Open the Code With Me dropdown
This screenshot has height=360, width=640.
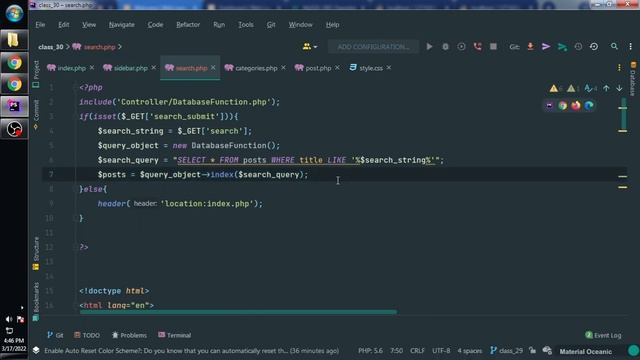(310, 47)
